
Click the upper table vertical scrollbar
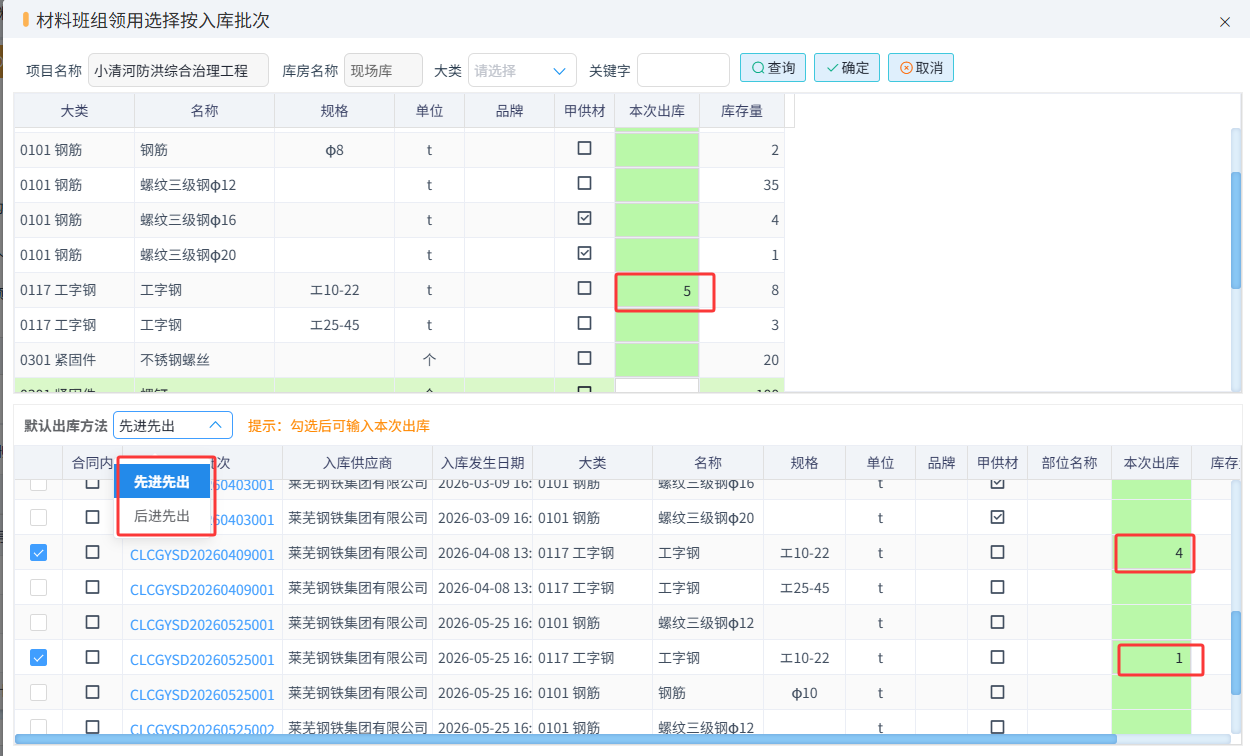click(x=1236, y=230)
